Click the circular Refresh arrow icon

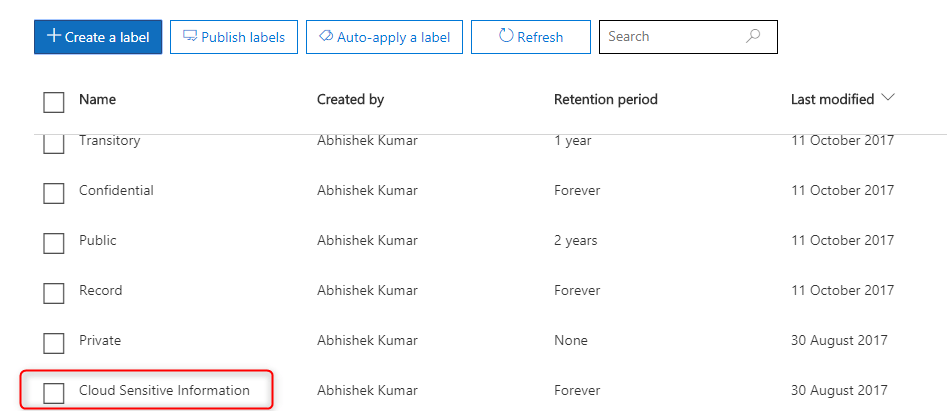pyautogui.click(x=506, y=36)
